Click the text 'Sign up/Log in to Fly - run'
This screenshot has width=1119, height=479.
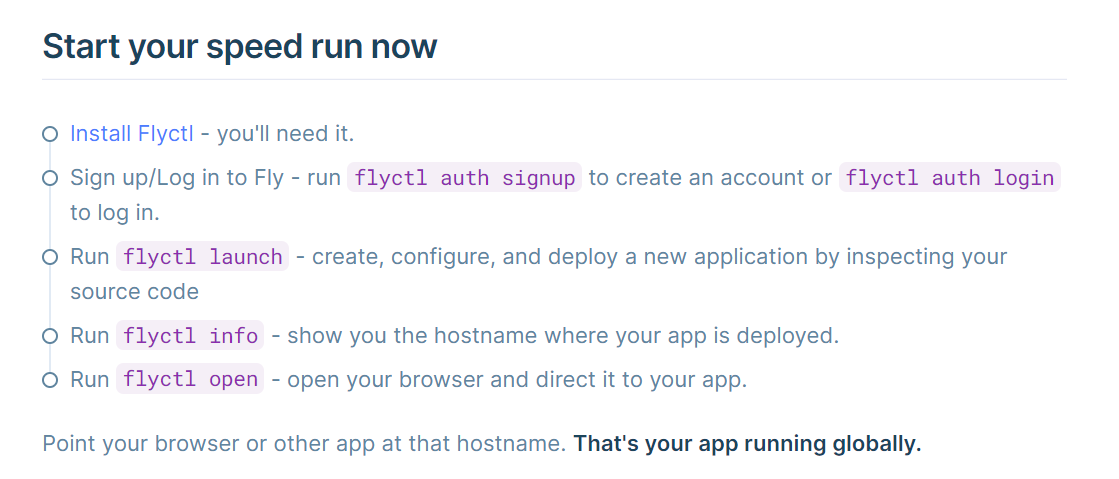pos(206,178)
